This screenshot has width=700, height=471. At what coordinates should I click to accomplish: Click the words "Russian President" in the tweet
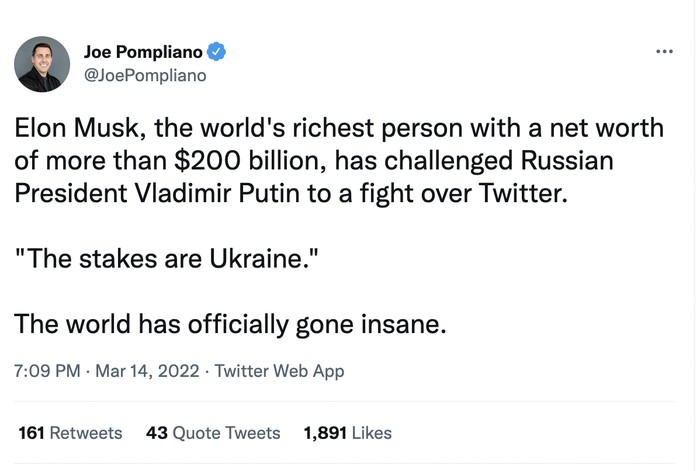point(543,161)
